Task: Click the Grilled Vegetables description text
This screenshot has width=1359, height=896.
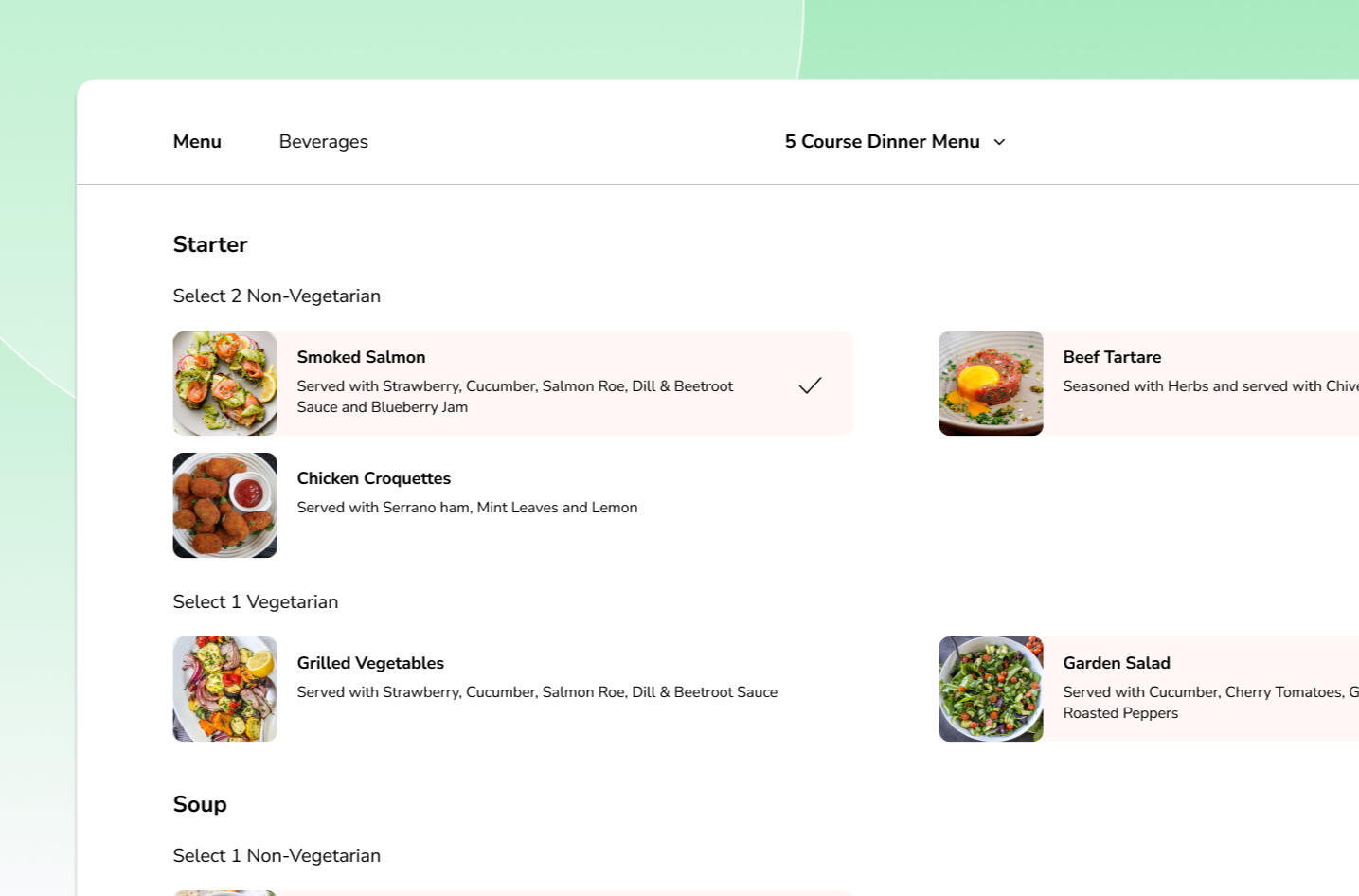Action: pos(537,692)
